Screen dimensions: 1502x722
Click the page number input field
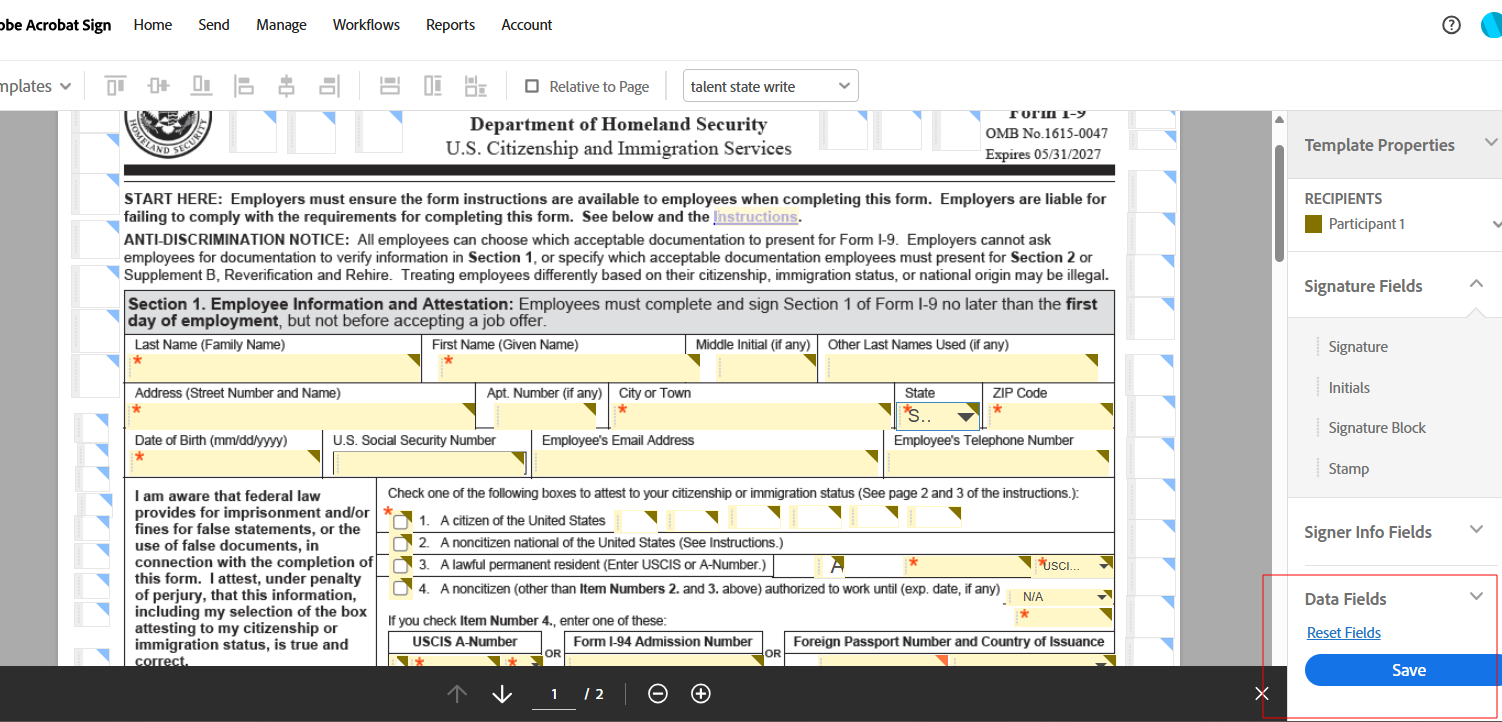553,694
